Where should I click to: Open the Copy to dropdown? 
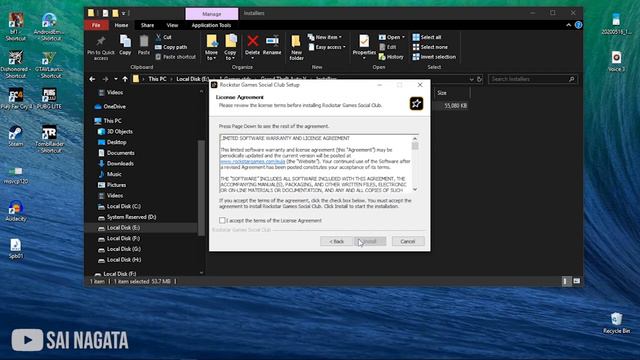click(x=230, y=48)
